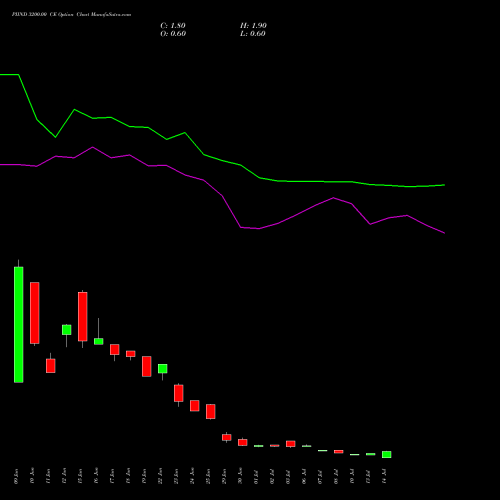Click the 09 Jun date label on axis
Screen dimensions: 500x500
(17, 476)
